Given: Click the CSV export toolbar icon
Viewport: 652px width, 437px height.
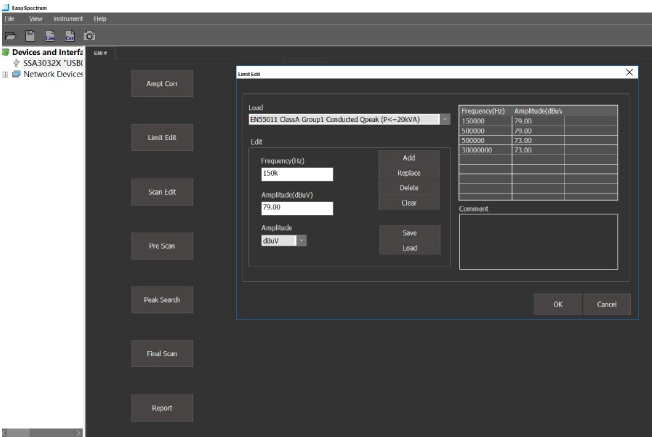Looking at the screenshot, I should pos(70,36).
